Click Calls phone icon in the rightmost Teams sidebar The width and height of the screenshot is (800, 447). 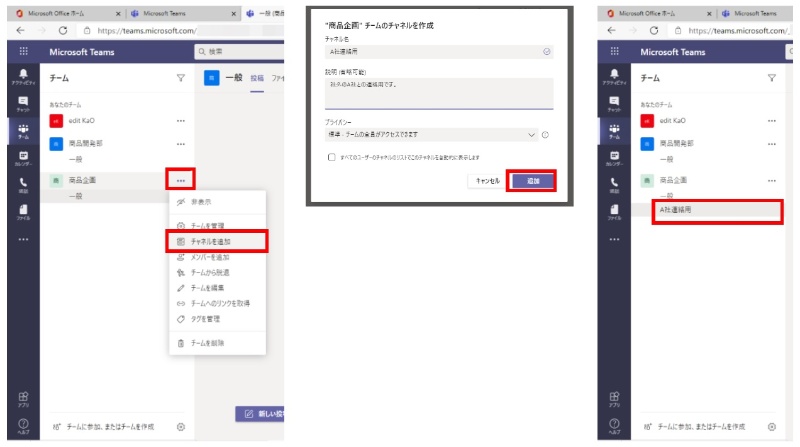[613, 186]
